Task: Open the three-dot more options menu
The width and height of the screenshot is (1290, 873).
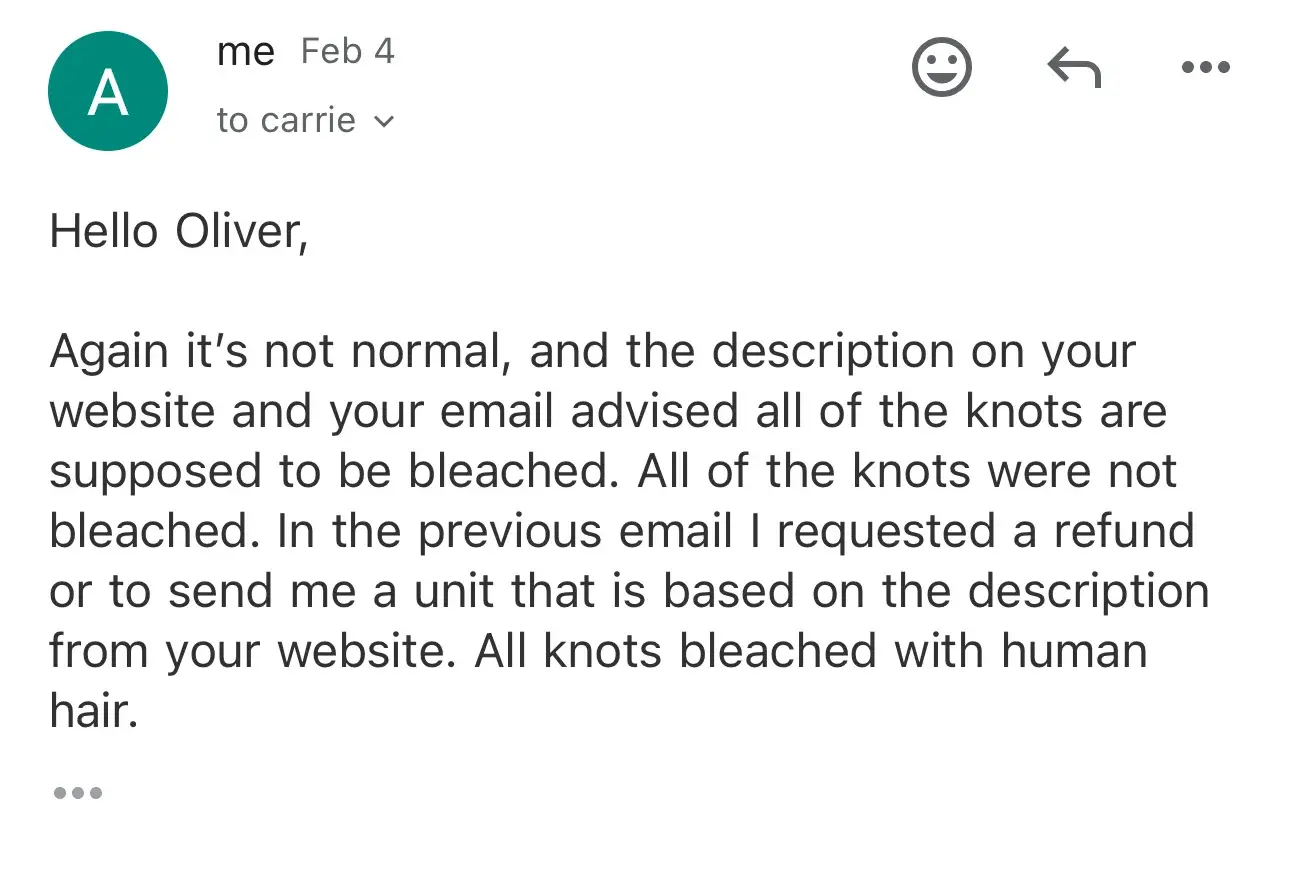Action: [x=1205, y=68]
